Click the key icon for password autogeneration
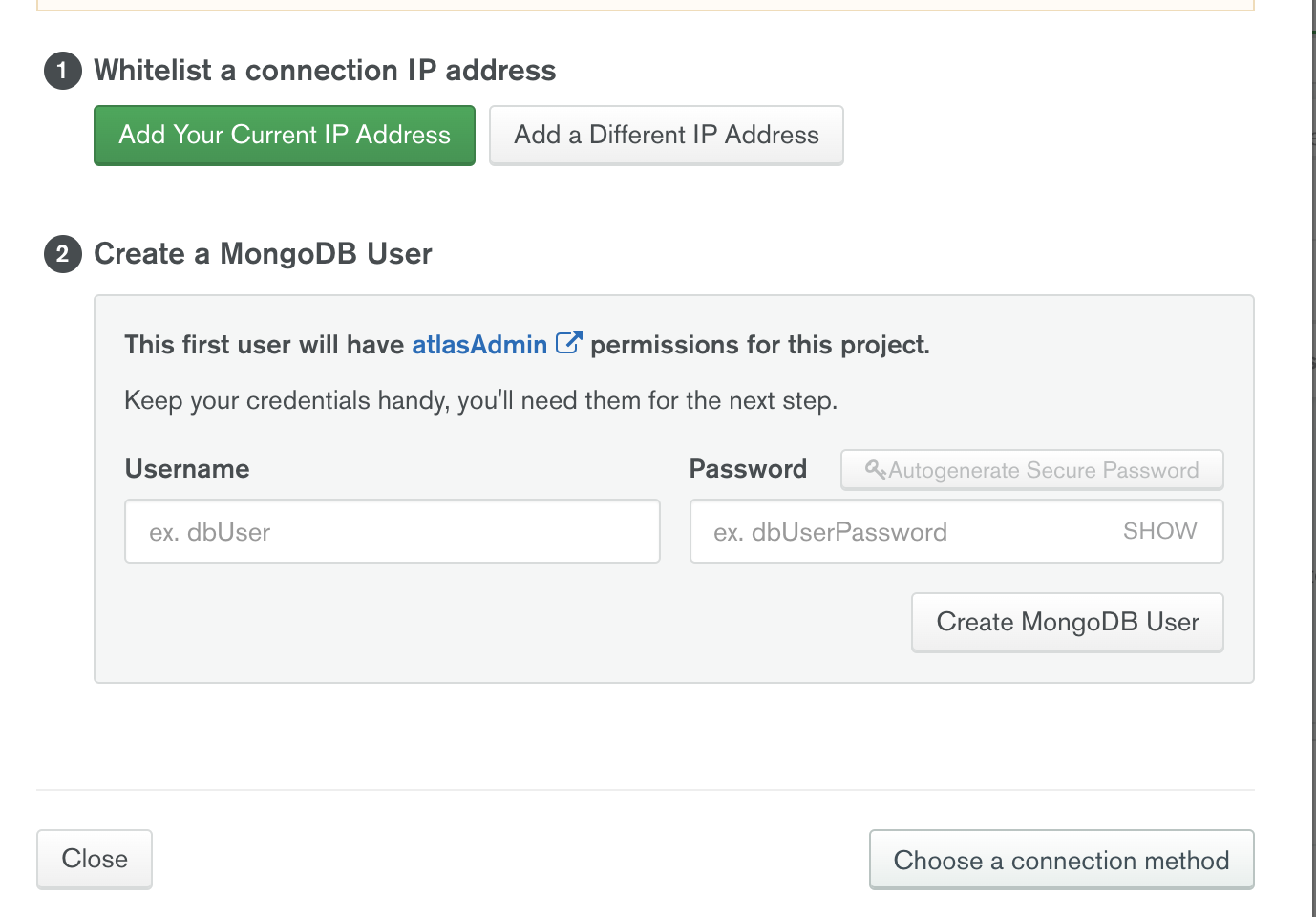The image size is (1316, 917). coord(875,469)
